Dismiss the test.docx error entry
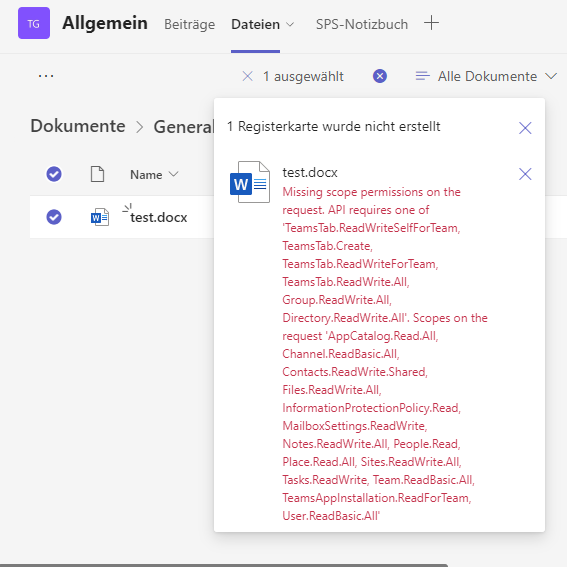Viewport: 567px width, 567px height. click(x=525, y=174)
